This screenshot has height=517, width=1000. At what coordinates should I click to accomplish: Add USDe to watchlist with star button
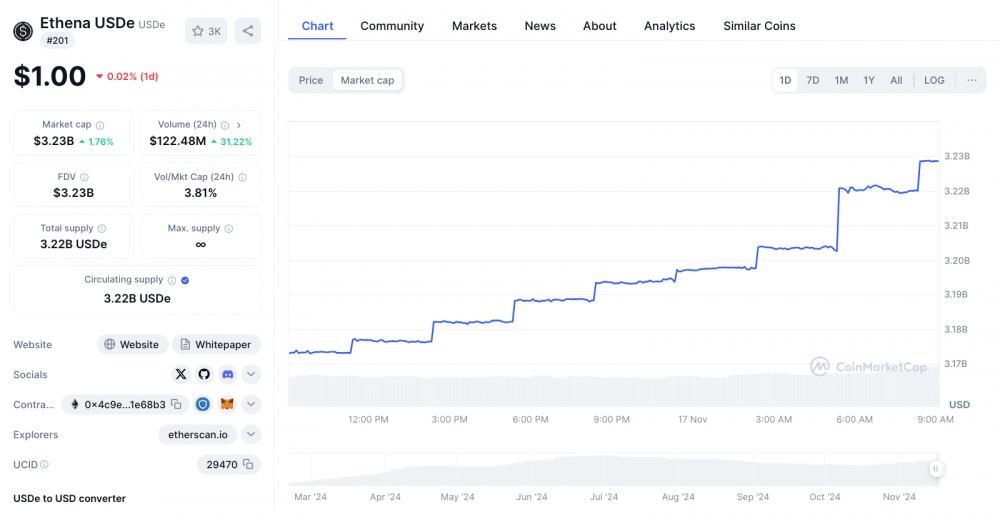[206, 31]
